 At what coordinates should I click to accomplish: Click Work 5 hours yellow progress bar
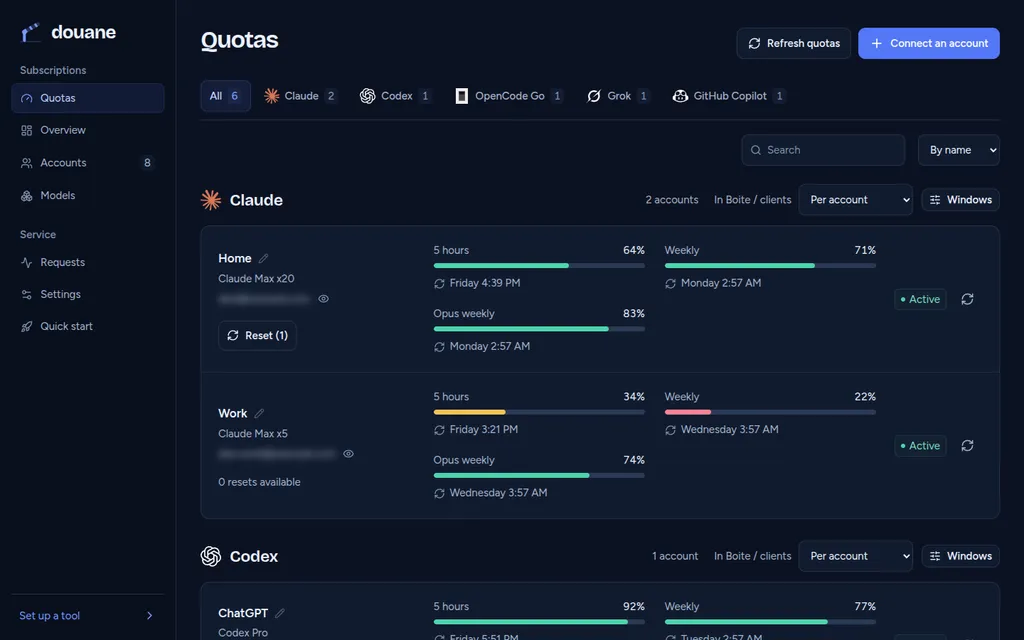point(539,412)
